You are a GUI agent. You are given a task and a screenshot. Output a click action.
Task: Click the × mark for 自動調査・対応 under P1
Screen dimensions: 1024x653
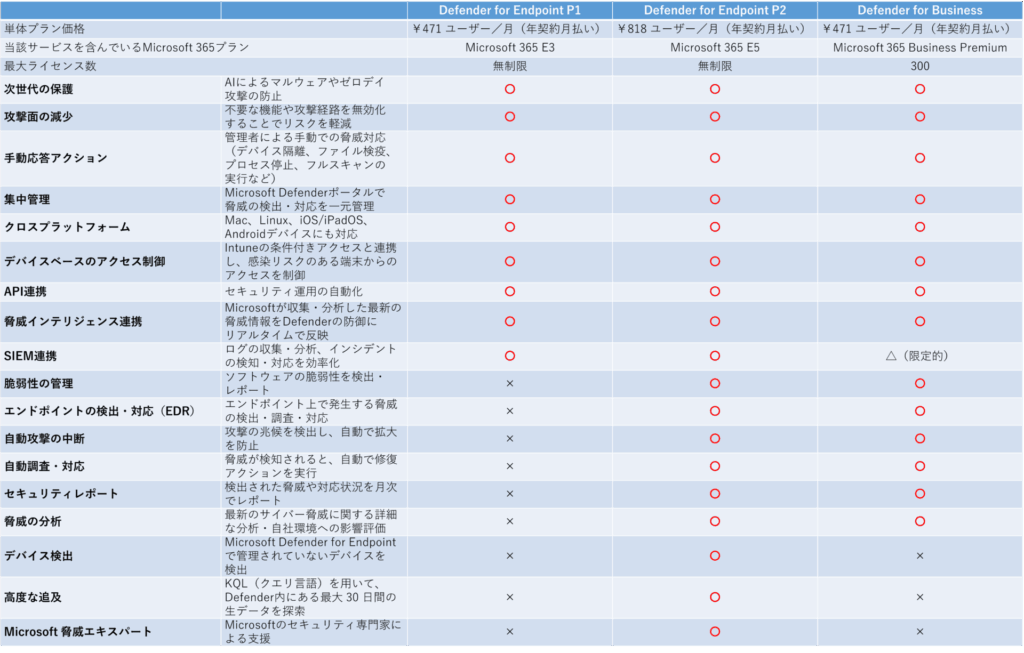point(510,466)
